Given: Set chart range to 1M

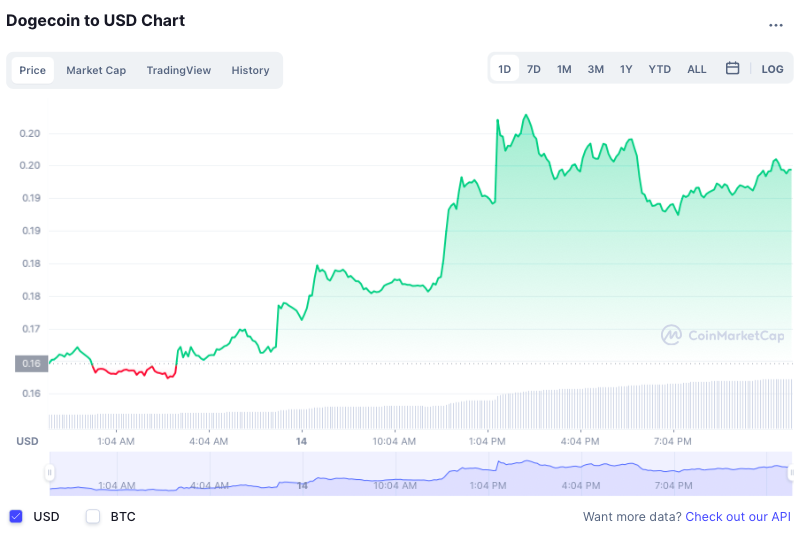Looking at the screenshot, I should click(564, 69).
